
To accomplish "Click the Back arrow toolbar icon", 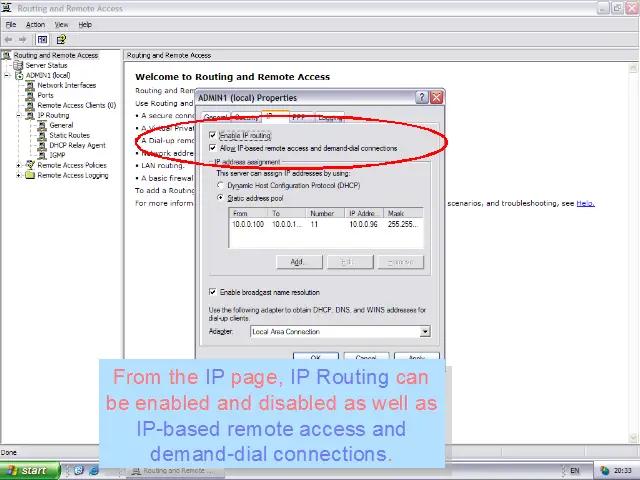I will click(8, 40).
